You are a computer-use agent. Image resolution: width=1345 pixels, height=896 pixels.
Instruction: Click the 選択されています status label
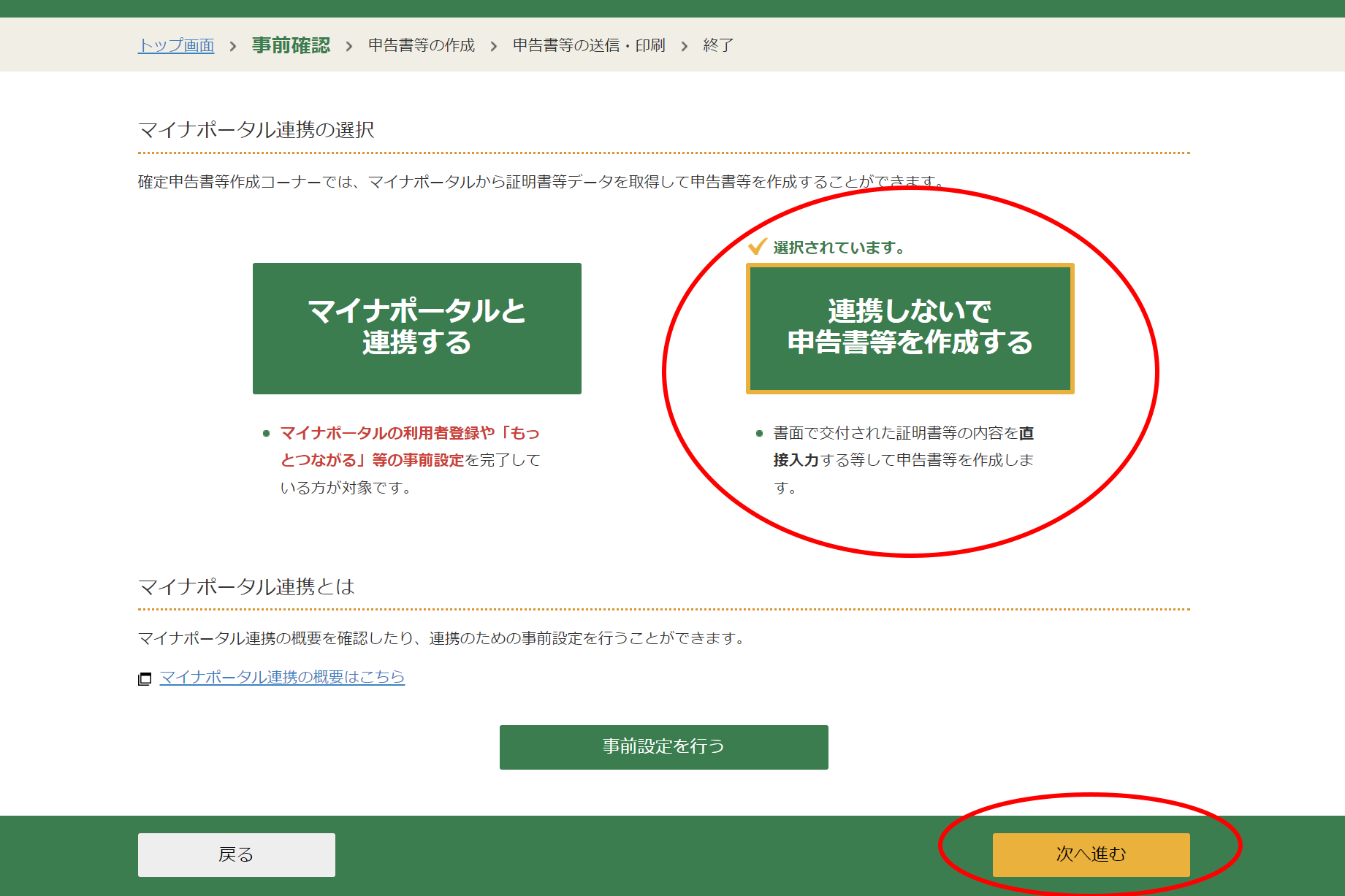point(839,248)
